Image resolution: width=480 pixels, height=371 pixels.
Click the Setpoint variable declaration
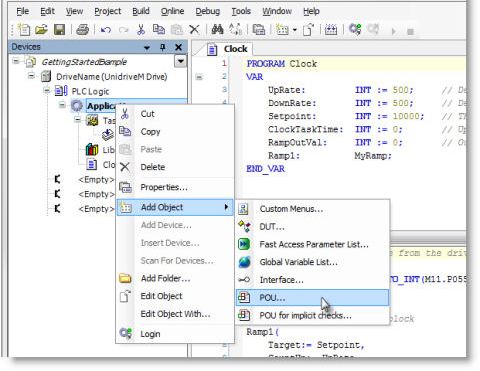[x=346, y=116]
